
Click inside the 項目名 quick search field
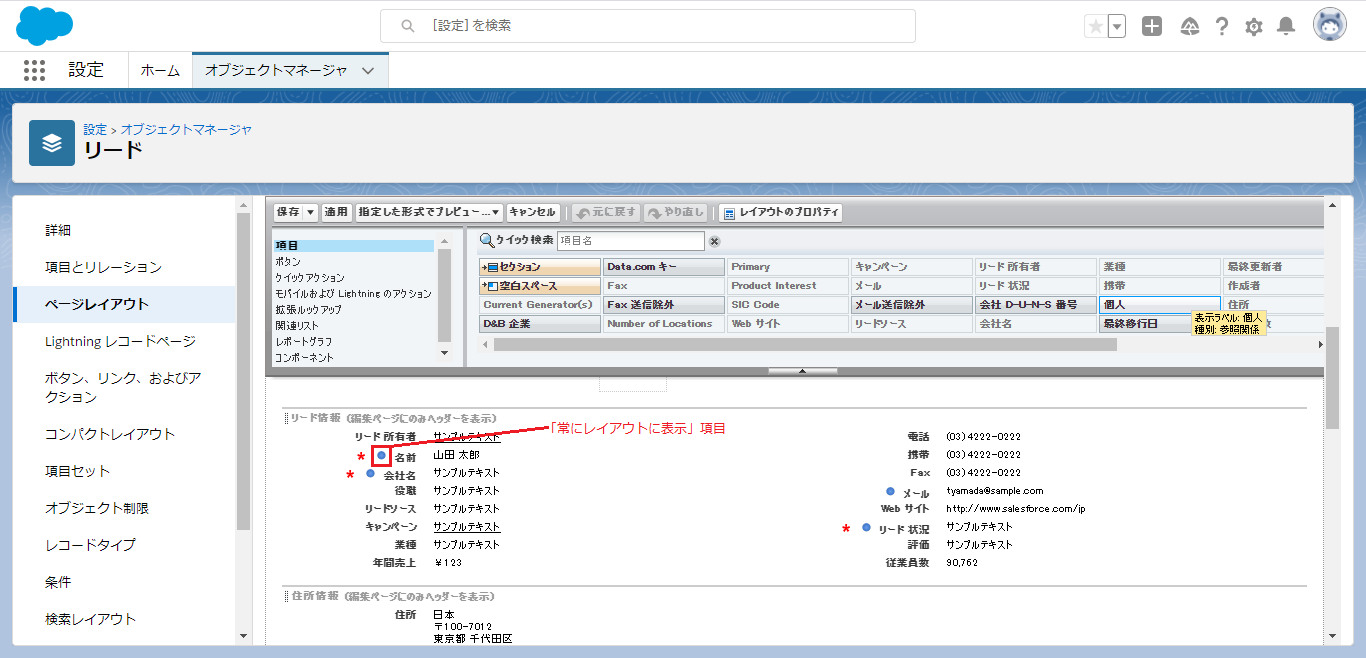[x=630, y=241]
